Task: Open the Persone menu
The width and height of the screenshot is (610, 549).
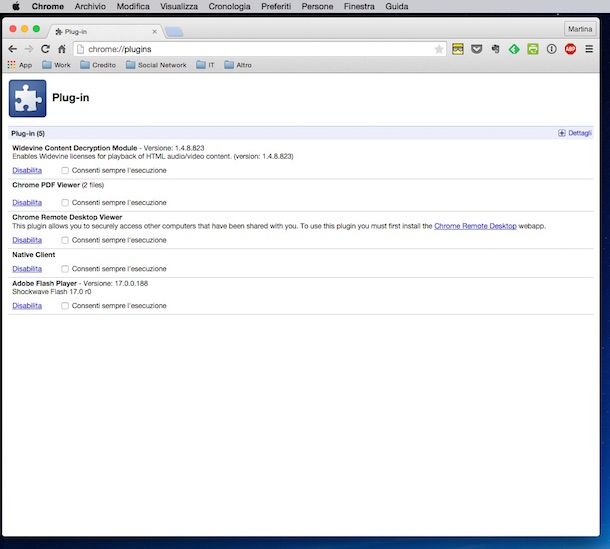Action: (317, 6)
